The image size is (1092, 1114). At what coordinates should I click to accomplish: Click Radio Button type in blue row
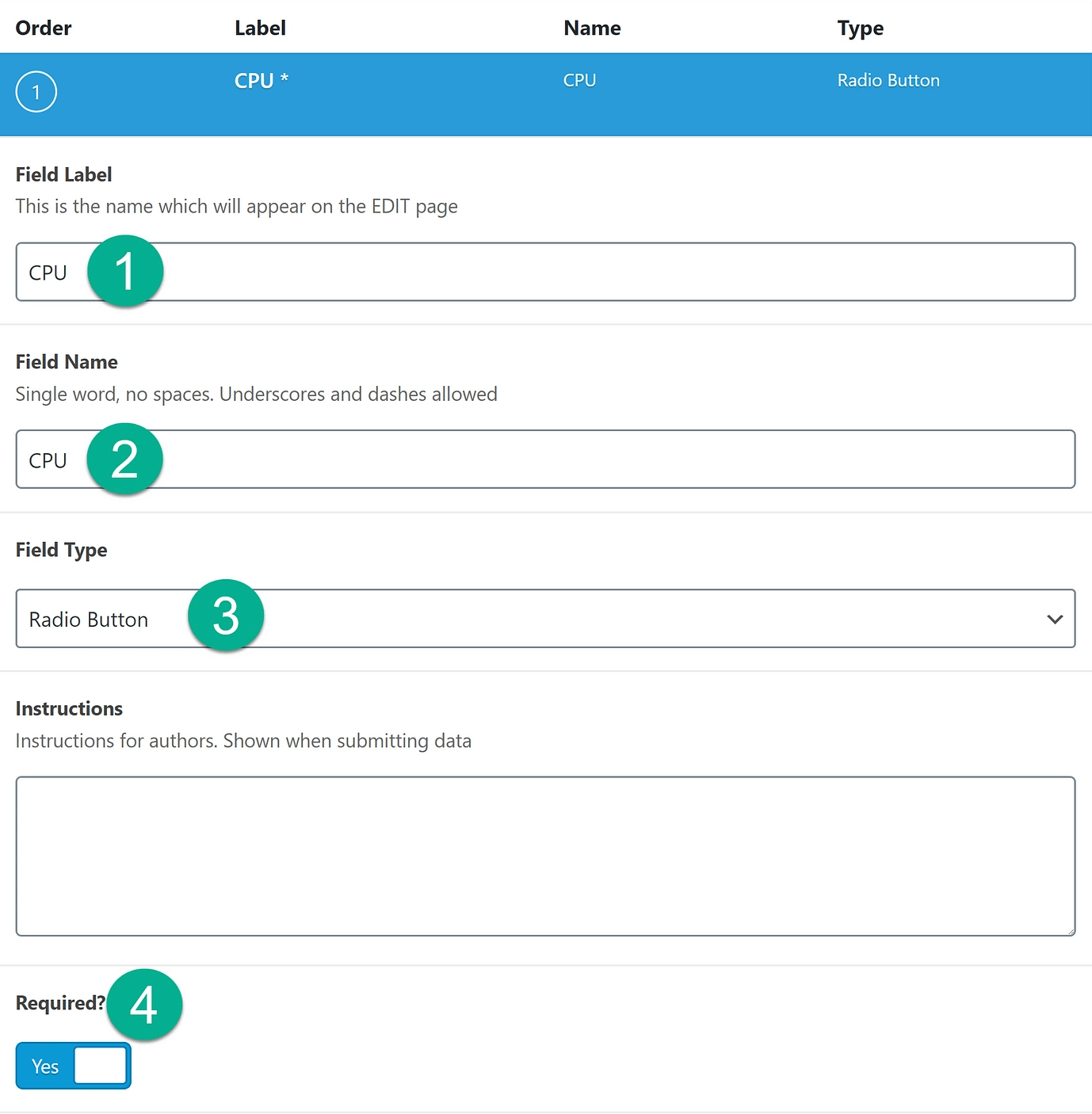tap(888, 81)
